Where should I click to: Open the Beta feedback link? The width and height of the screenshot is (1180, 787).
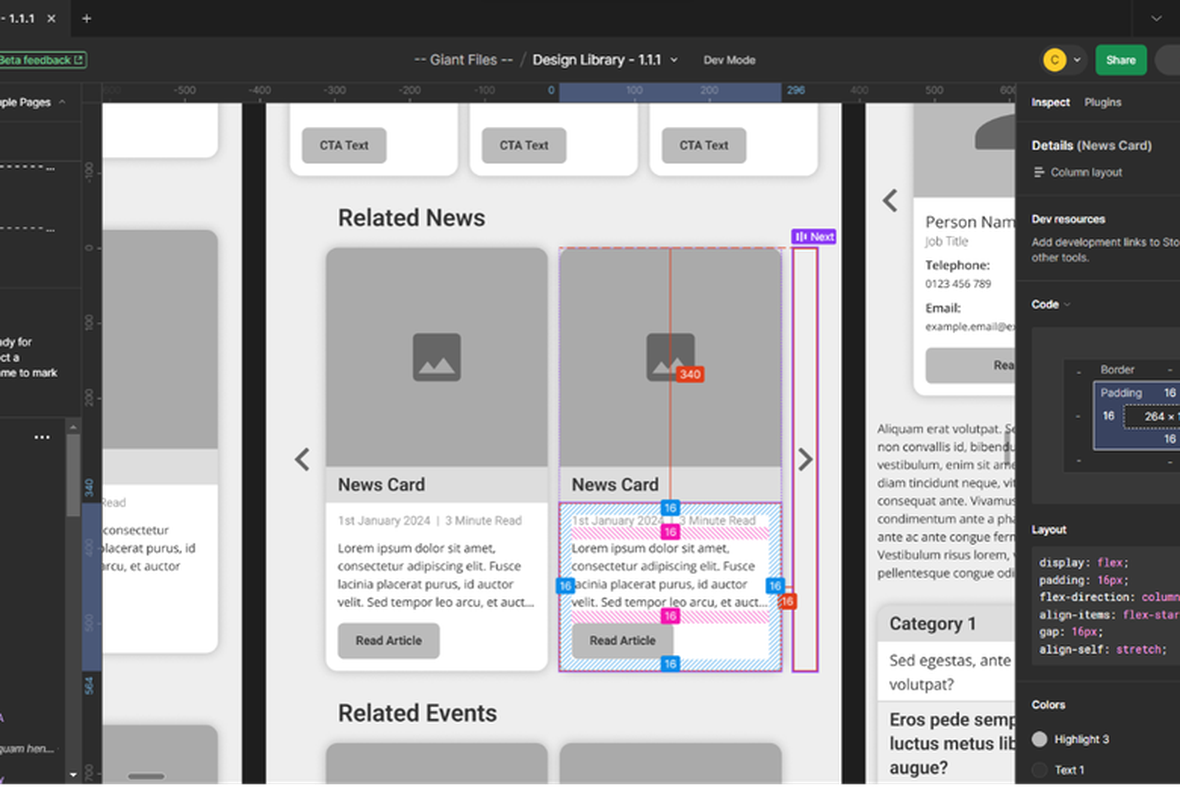(42, 60)
